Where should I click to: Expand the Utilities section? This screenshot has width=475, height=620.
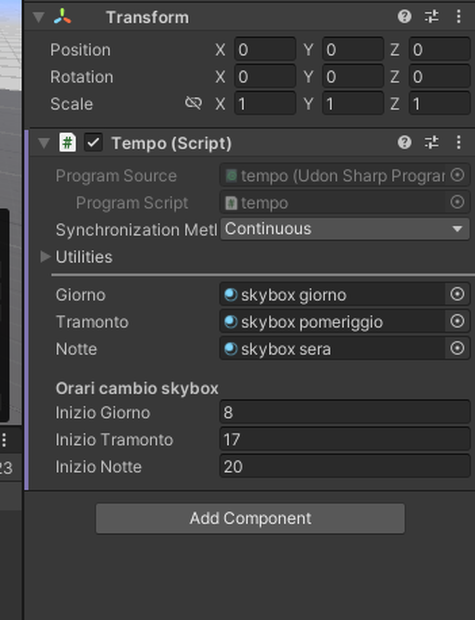[x=45, y=257]
